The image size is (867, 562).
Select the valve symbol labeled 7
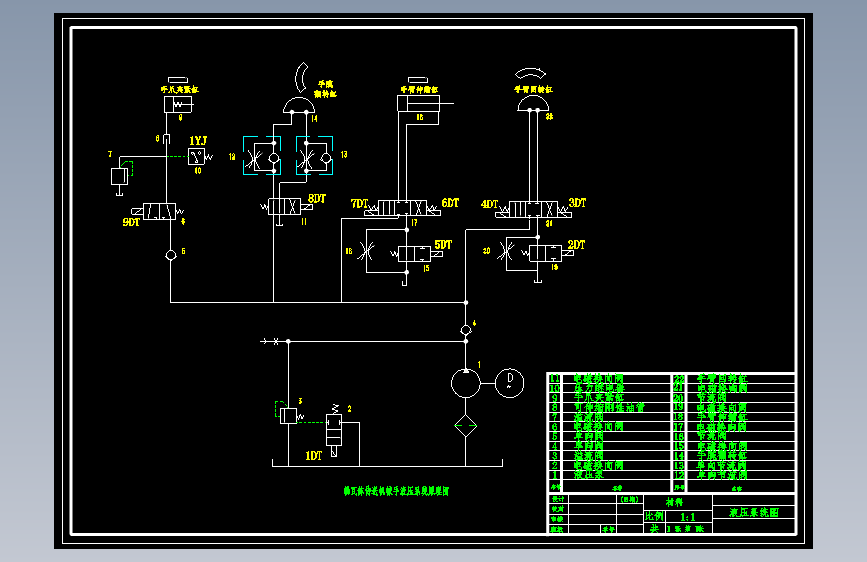(119, 176)
